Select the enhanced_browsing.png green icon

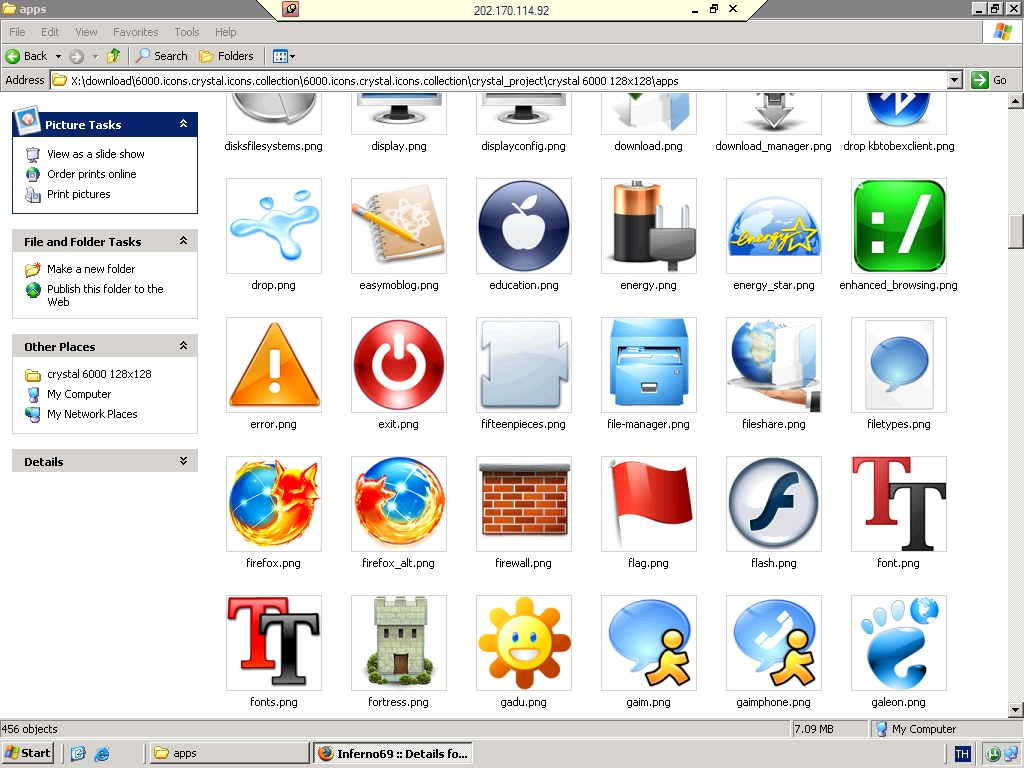(x=899, y=226)
